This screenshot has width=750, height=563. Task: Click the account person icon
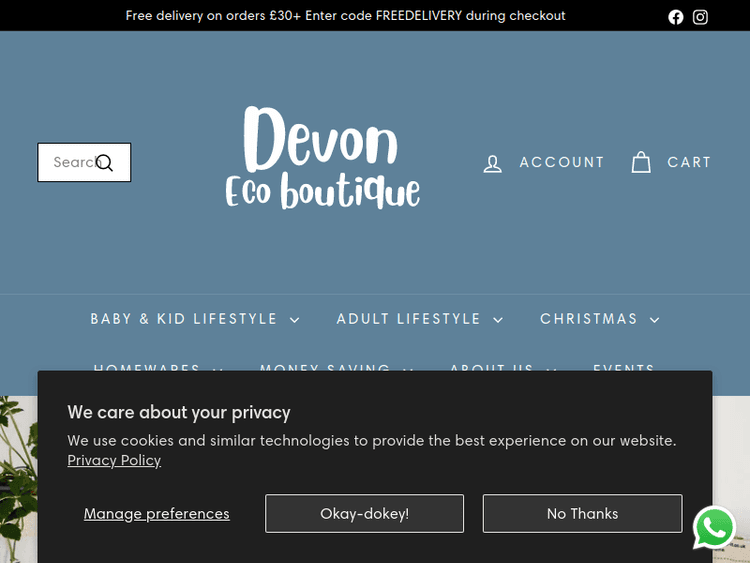tap(492, 163)
